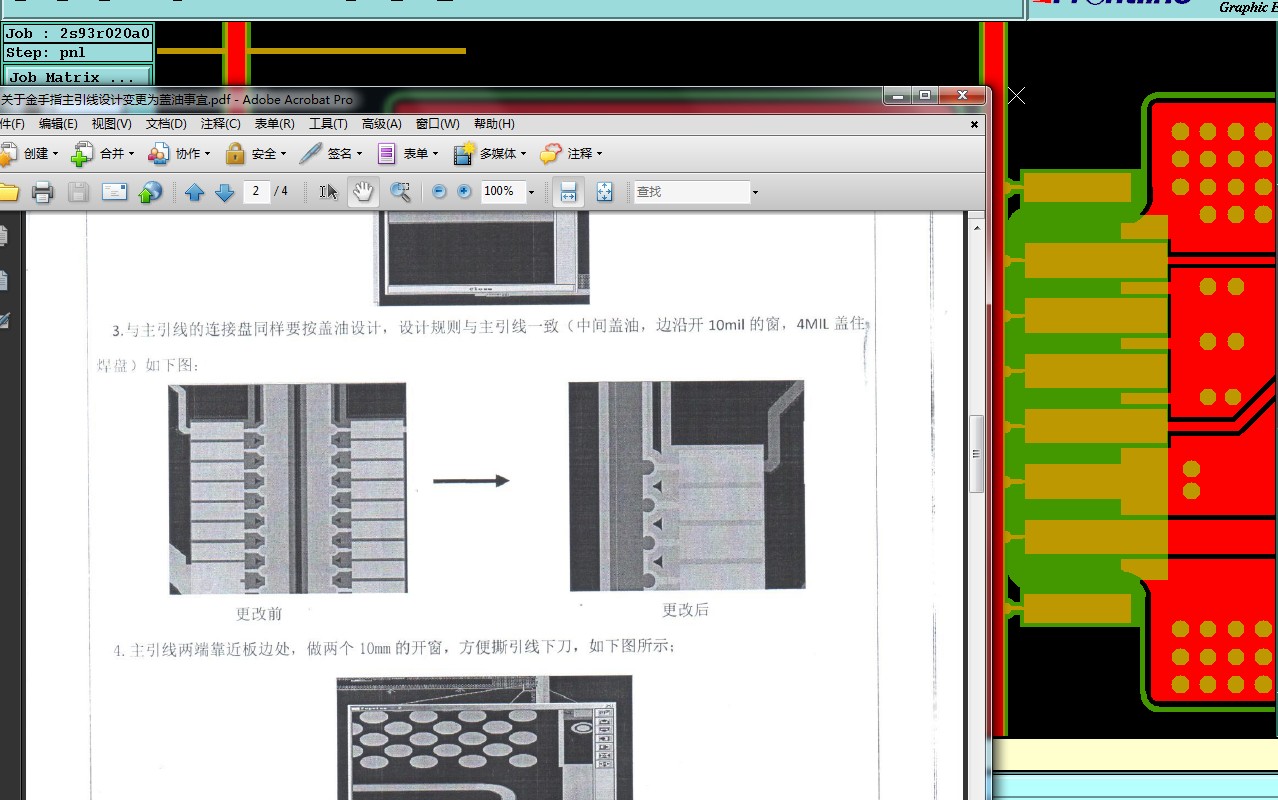Enable scrolling page fit-width mode

click(568, 192)
